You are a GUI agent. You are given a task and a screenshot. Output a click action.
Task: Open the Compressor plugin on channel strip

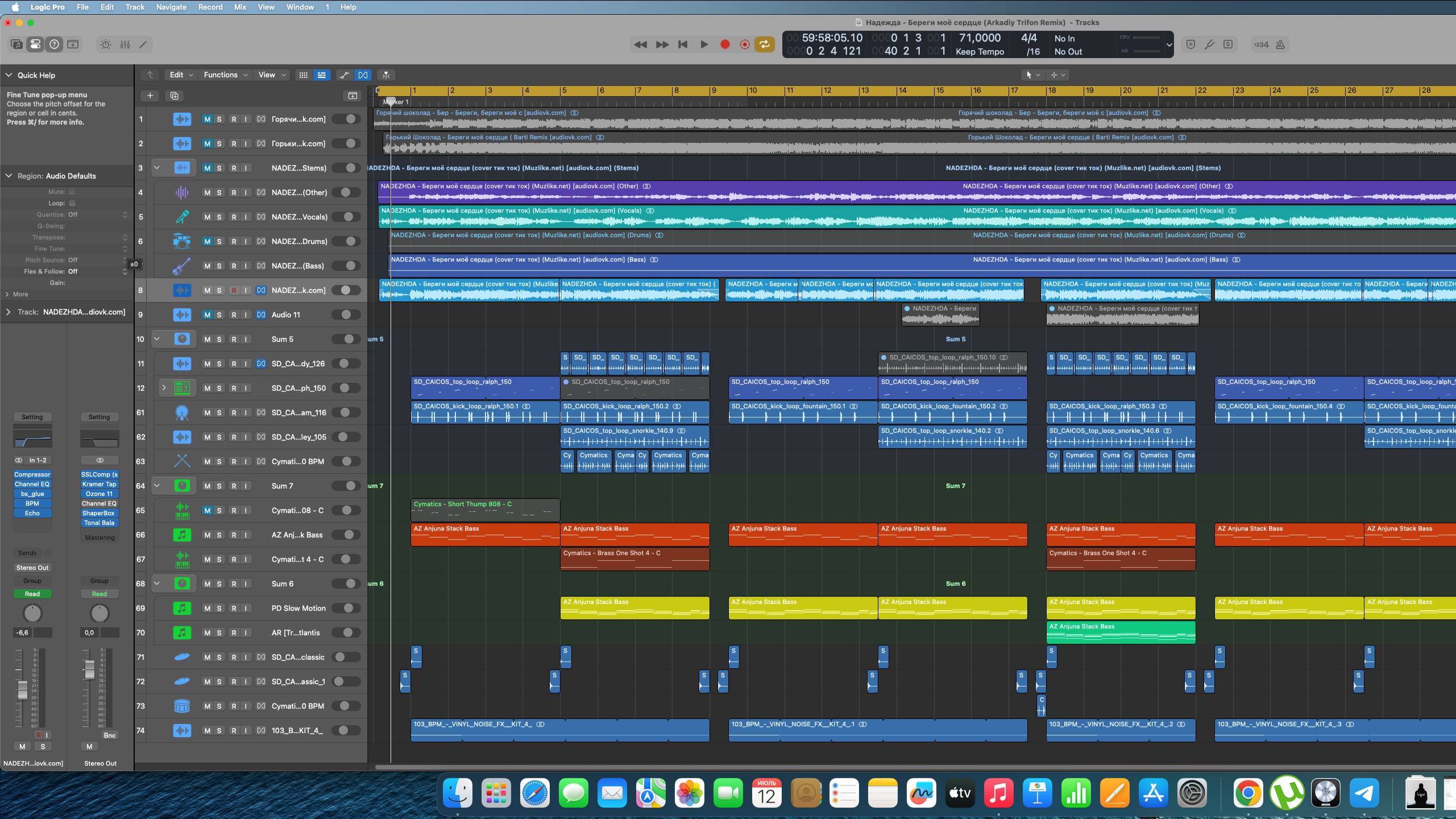coord(32,474)
